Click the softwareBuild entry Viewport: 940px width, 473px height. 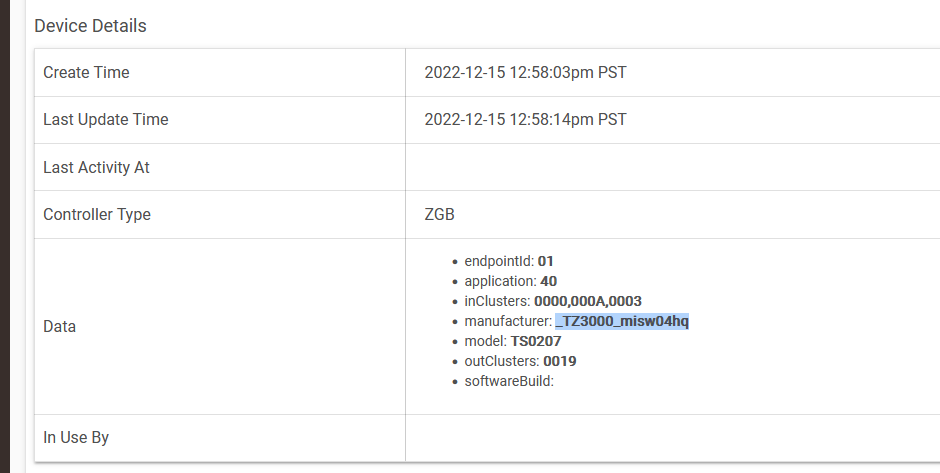tap(509, 381)
